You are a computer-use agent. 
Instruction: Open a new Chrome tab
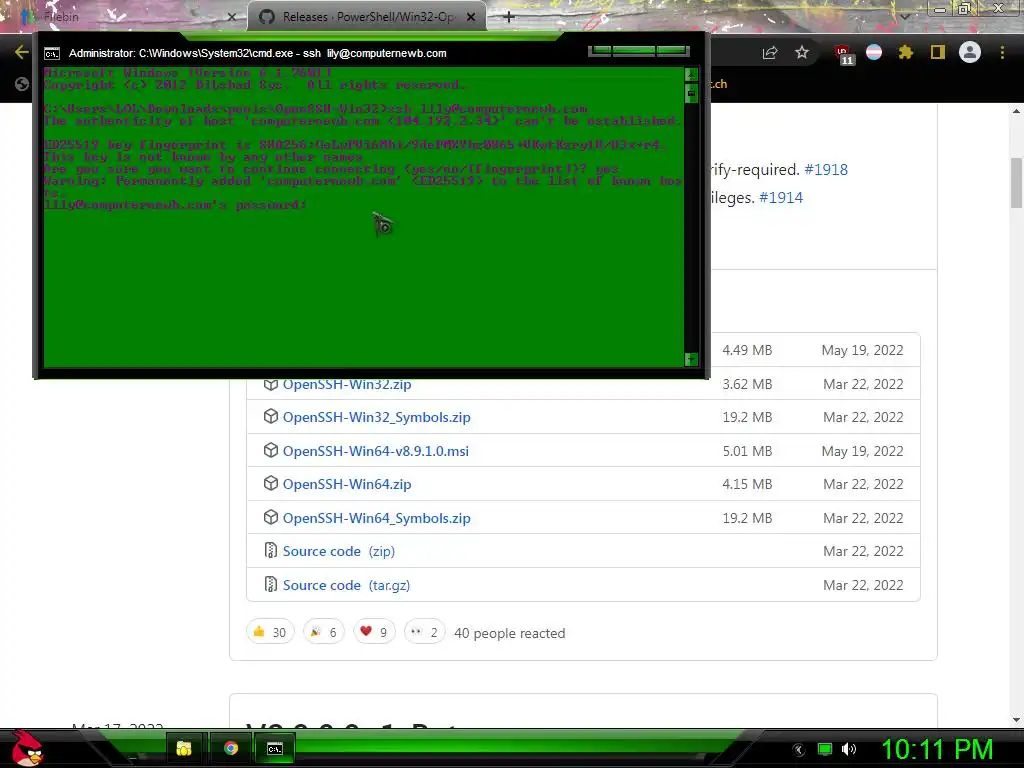tap(509, 17)
